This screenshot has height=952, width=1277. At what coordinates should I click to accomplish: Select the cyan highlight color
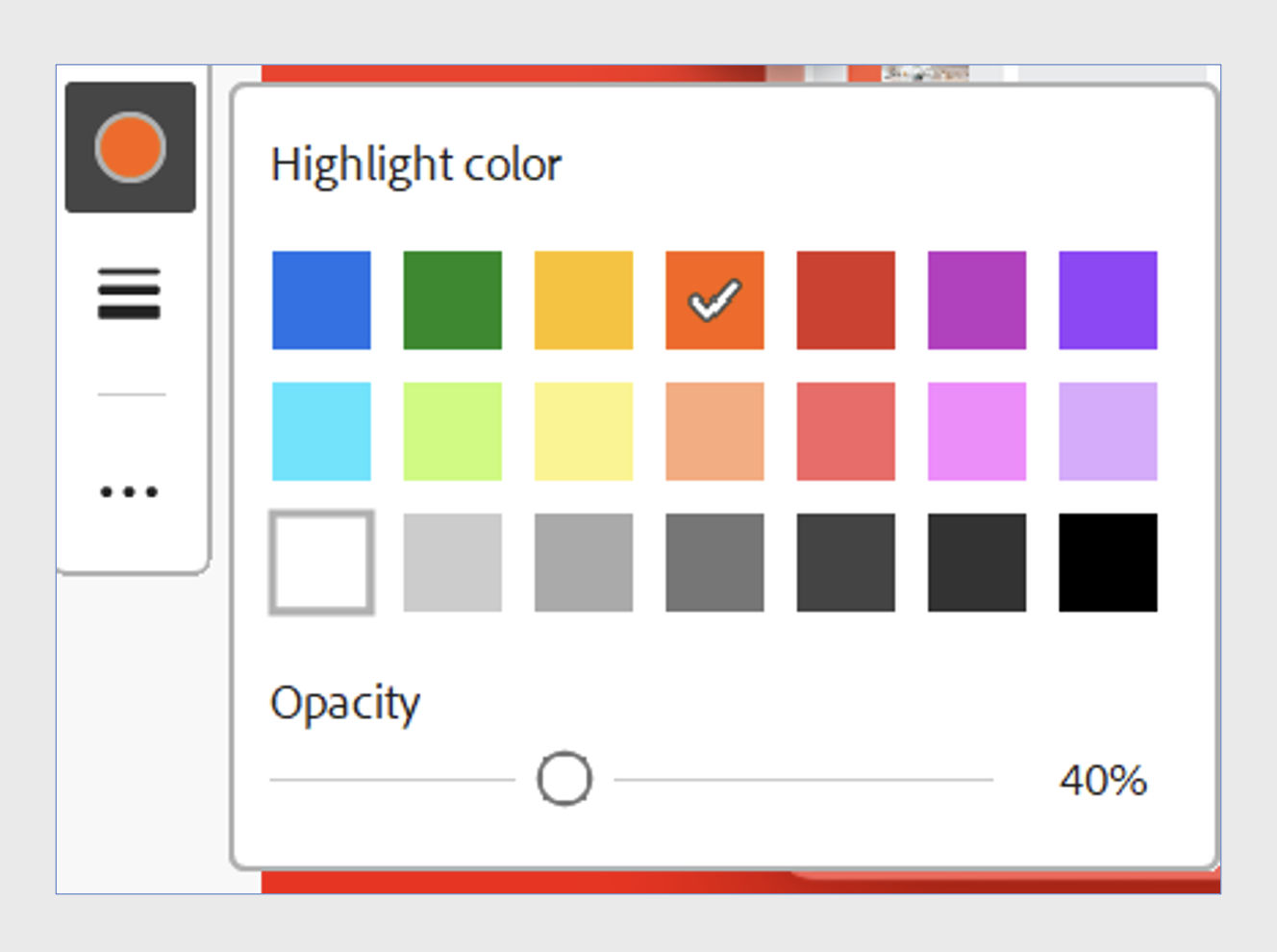(322, 432)
